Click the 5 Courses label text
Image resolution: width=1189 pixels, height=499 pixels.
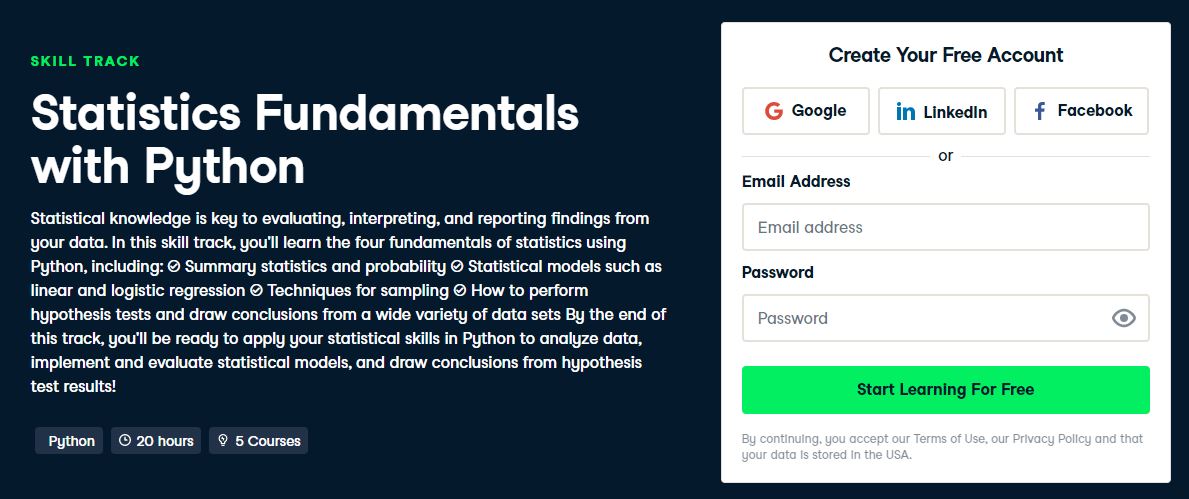coord(268,440)
